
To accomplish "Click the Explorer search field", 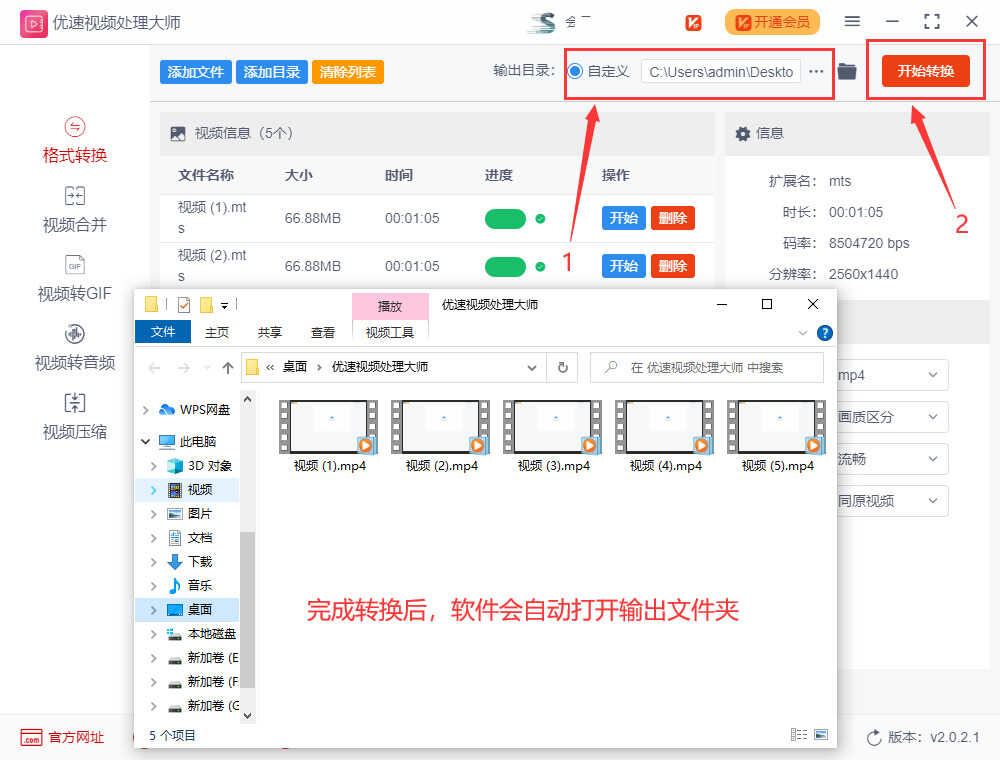I will point(707,367).
